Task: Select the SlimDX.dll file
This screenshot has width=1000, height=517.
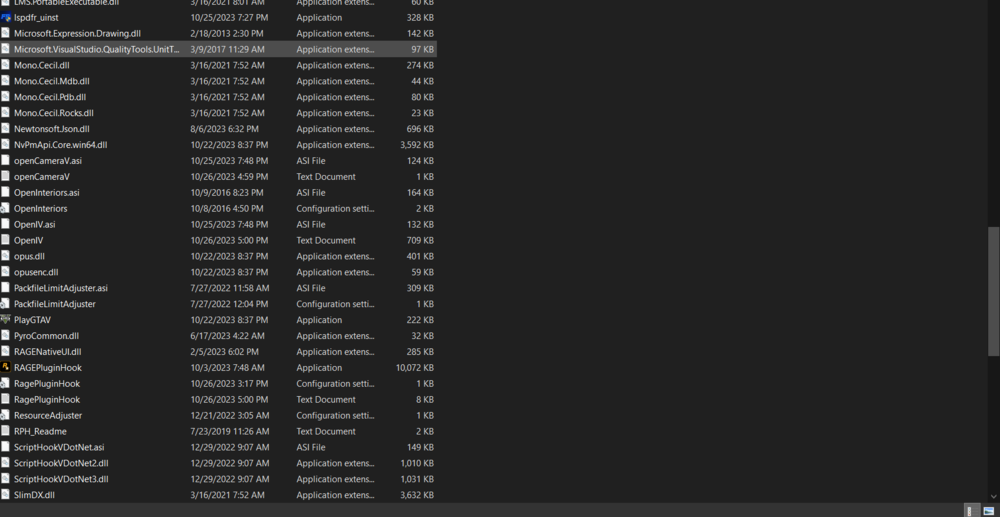Action: click(x=218, y=495)
